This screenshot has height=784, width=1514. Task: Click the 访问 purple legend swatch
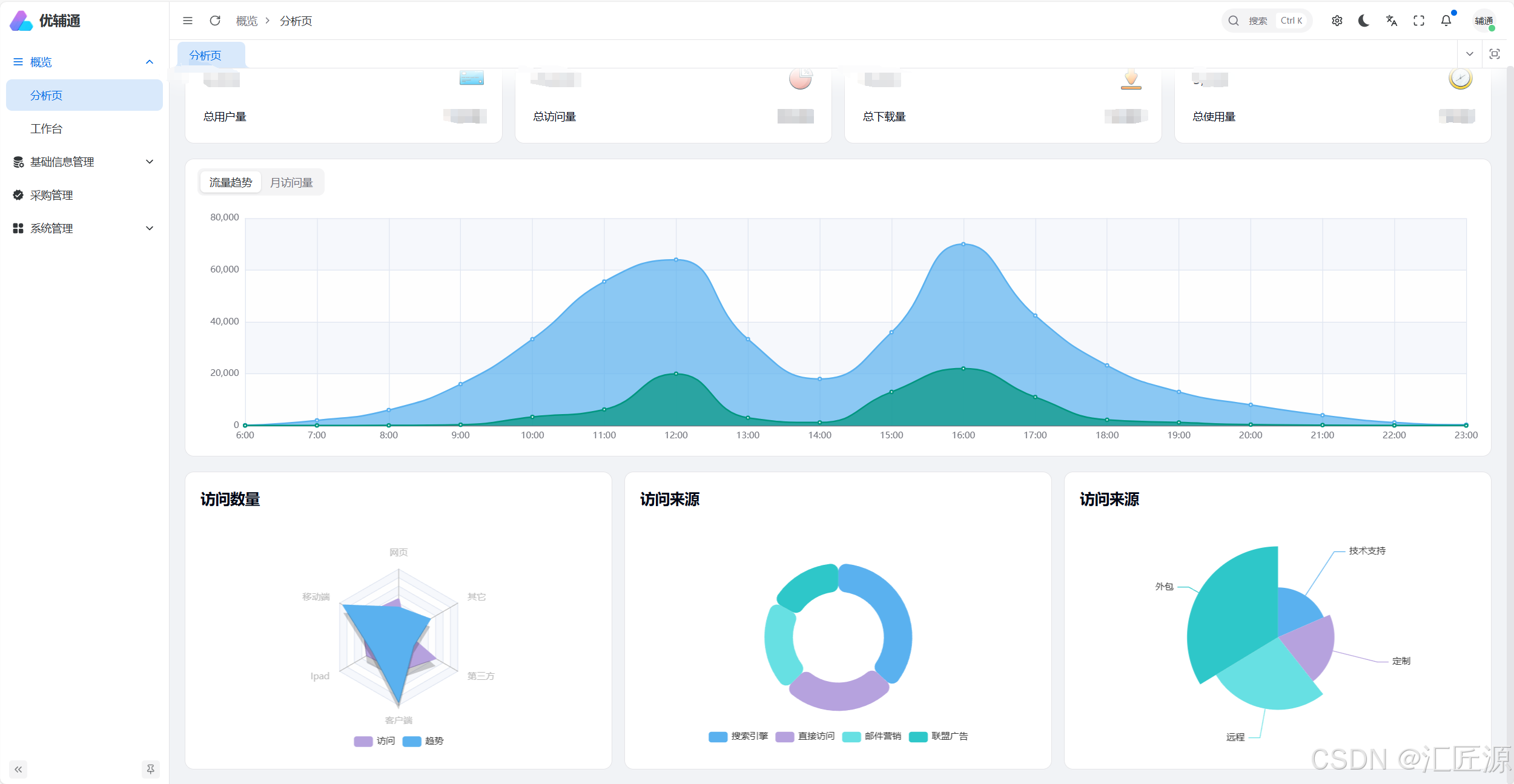363,741
